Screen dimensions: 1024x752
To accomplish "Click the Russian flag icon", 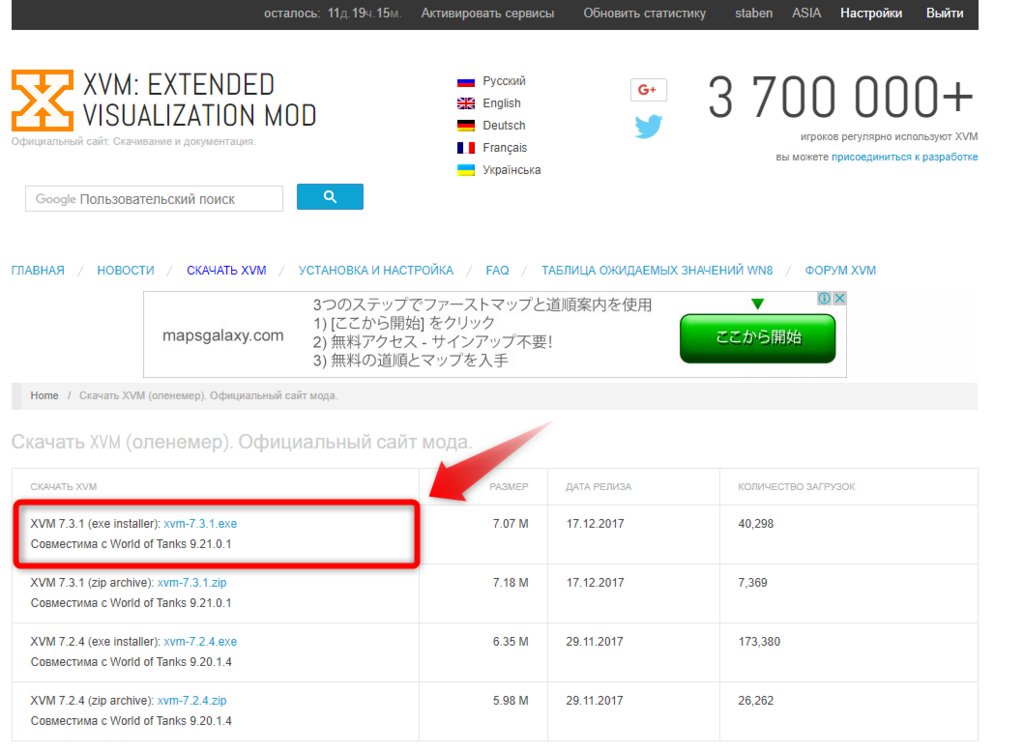I will pyautogui.click(x=466, y=82).
